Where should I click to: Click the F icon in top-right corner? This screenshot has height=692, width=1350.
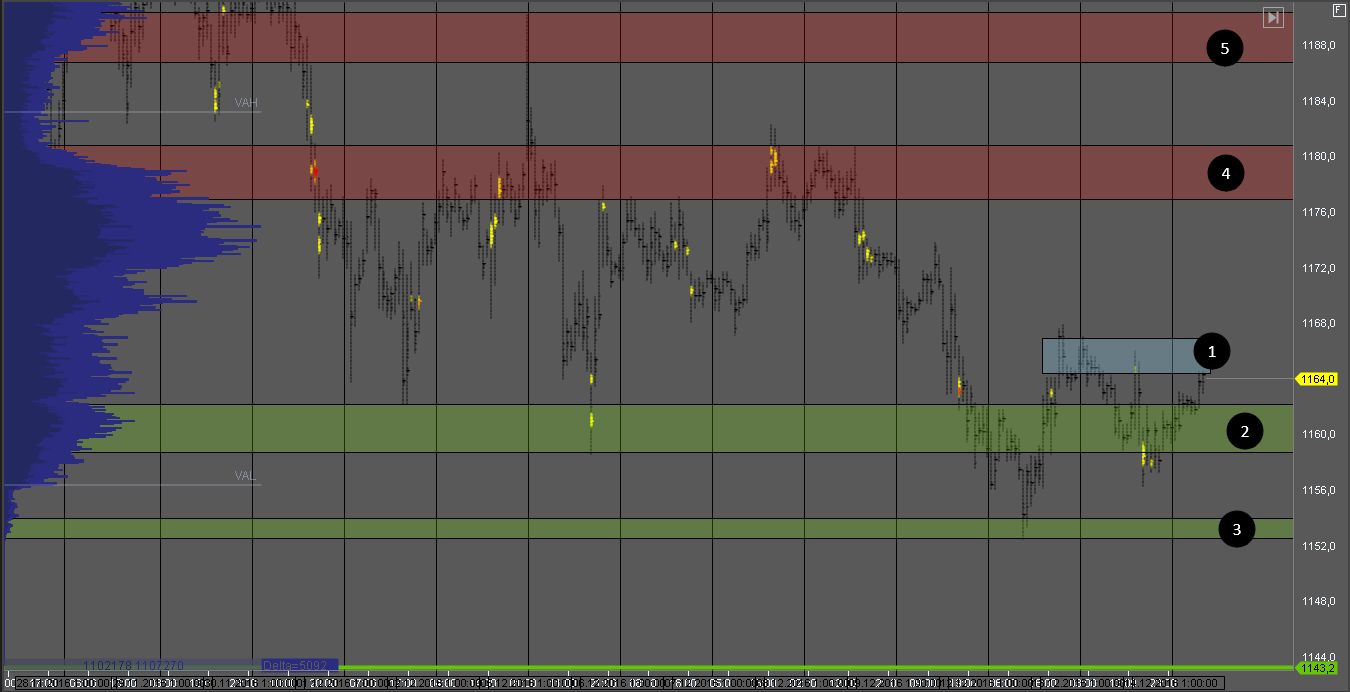(x=1339, y=10)
